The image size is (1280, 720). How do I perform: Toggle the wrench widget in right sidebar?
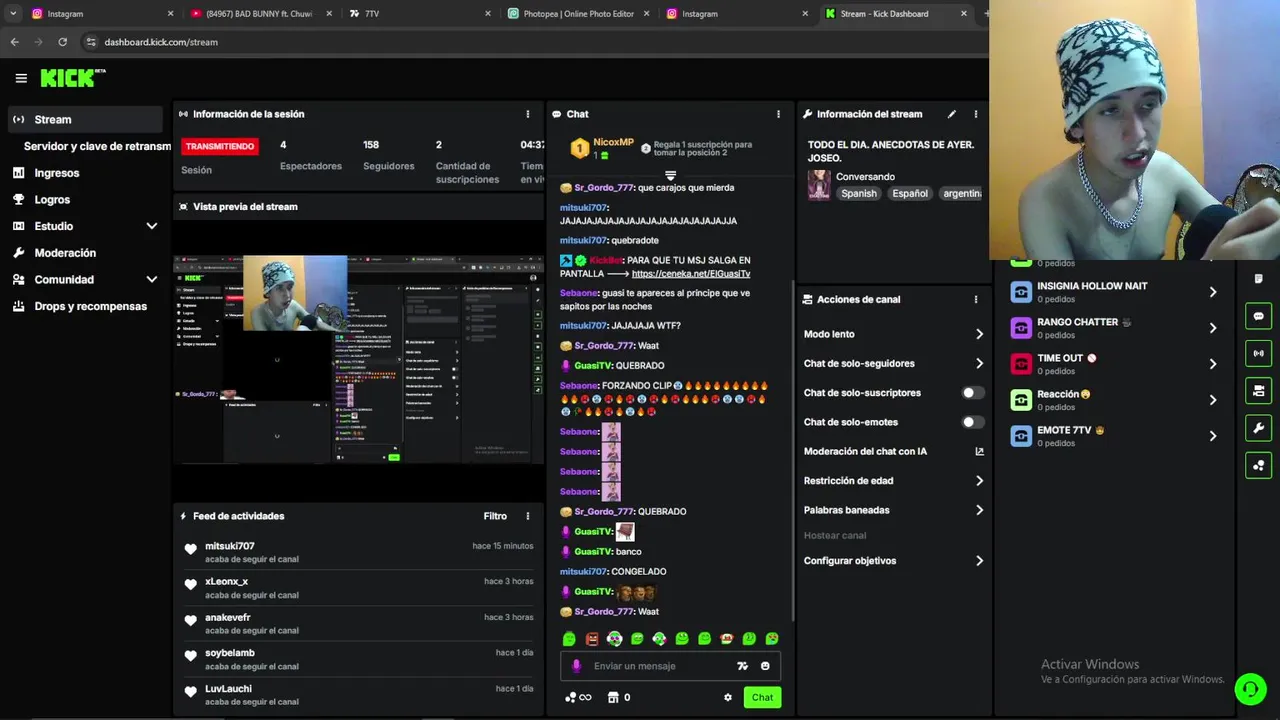pos(1259,428)
